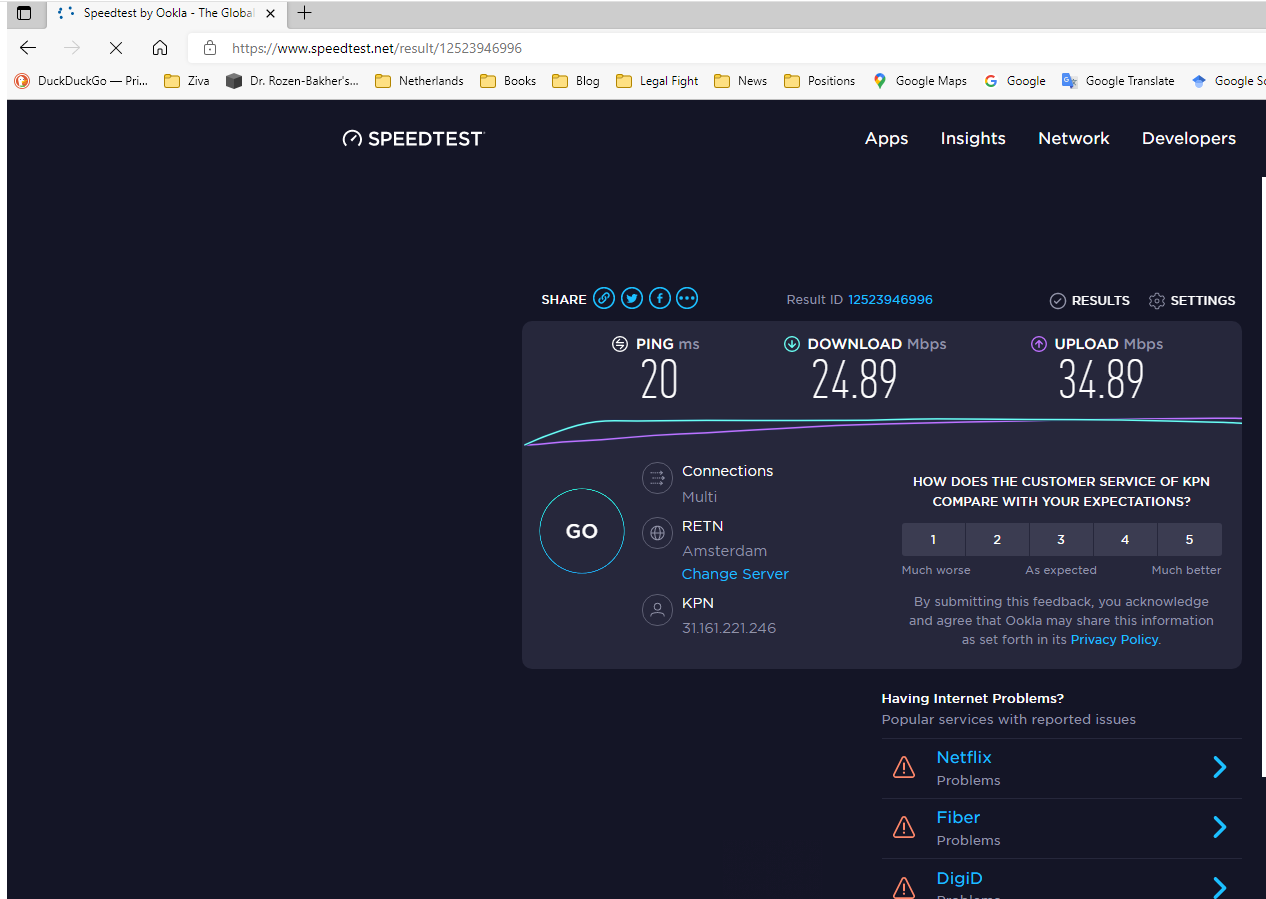Open the Google bookmark

tap(1015, 81)
